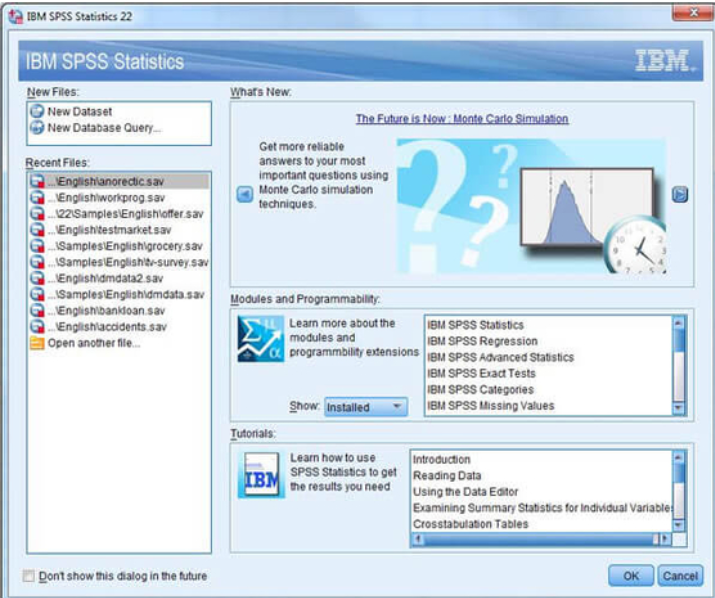Select recent file English\anorectic.sav
The image size is (715, 598).
(120, 182)
